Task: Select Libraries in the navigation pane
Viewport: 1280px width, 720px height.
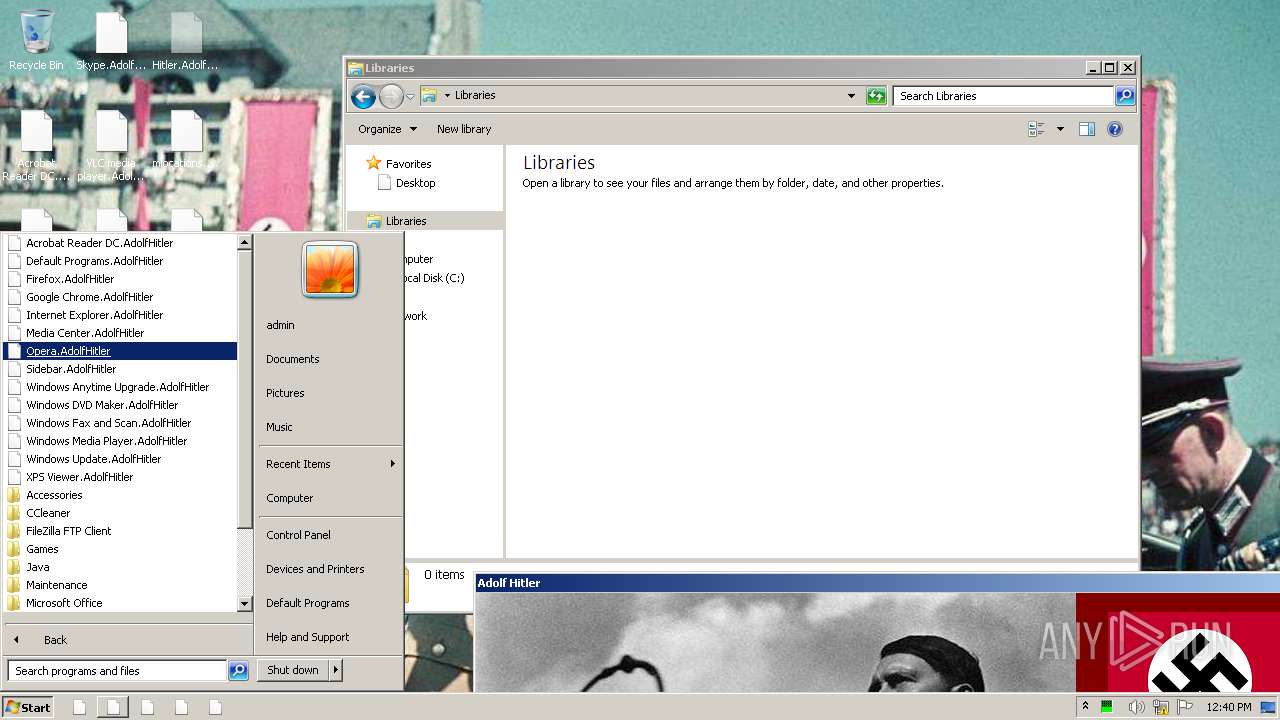Action: point(406,221)
